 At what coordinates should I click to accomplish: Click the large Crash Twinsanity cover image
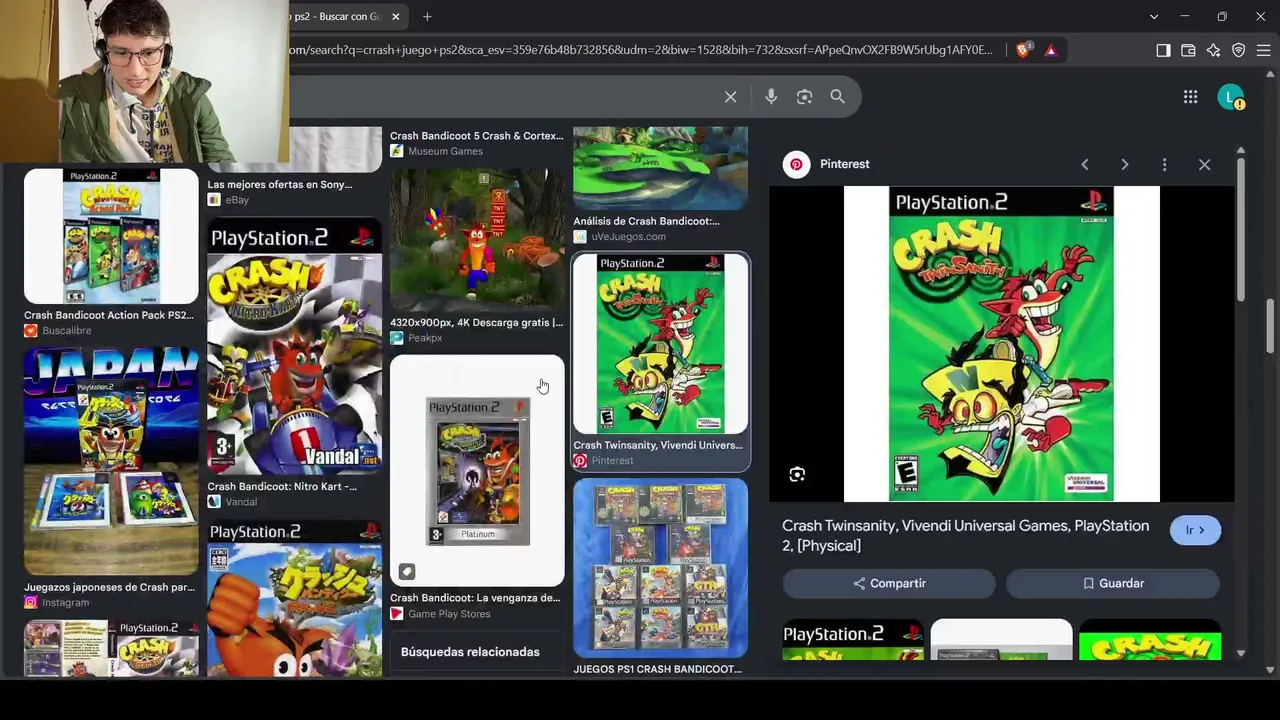(1001, 344)
